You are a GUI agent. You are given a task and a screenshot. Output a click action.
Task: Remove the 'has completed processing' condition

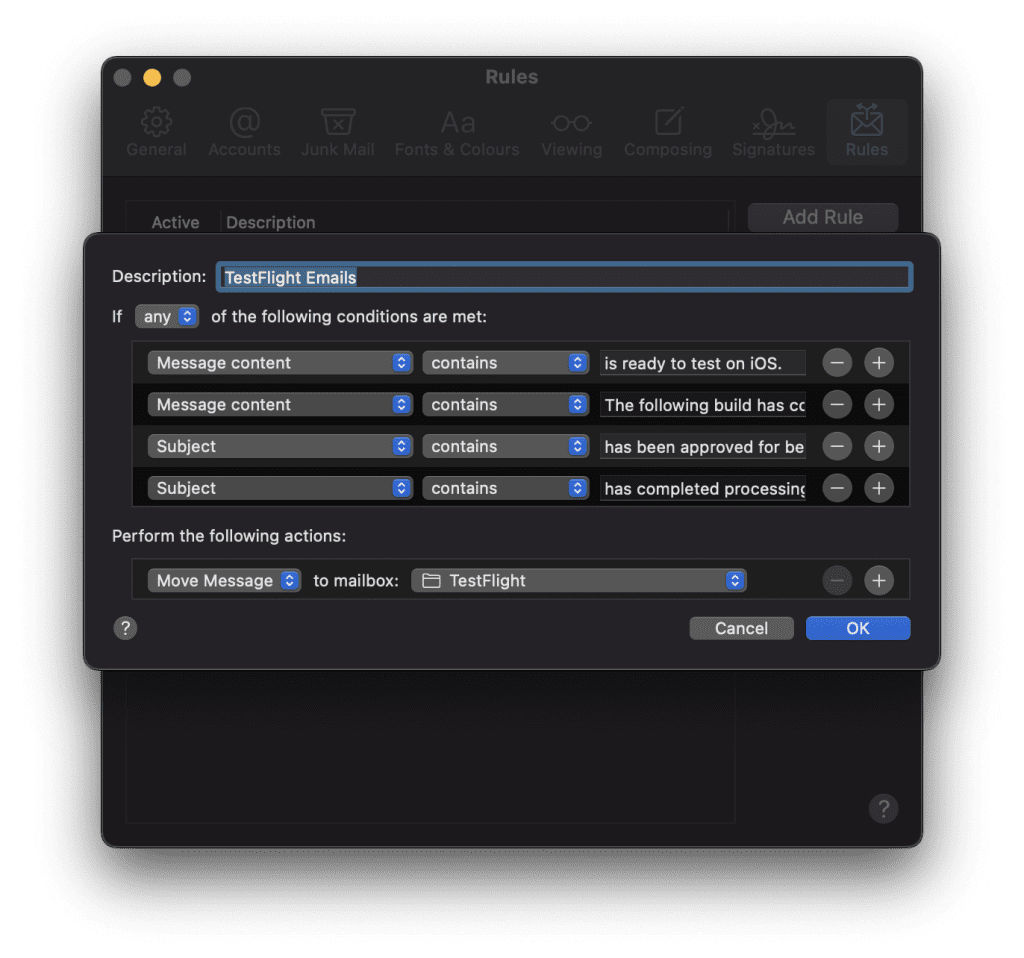tap(837, 488)
